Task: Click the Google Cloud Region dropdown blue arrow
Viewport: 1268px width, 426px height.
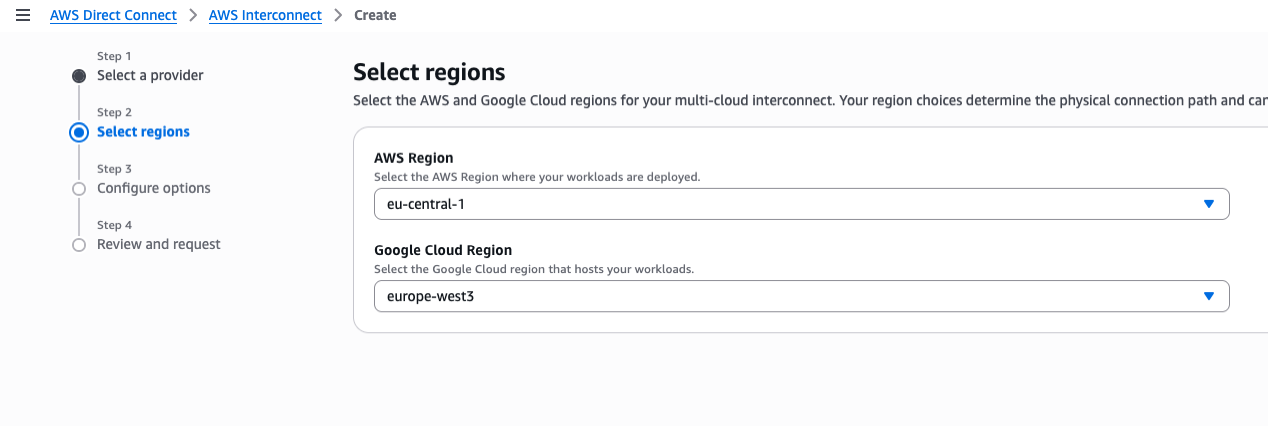Action: 1208,296
